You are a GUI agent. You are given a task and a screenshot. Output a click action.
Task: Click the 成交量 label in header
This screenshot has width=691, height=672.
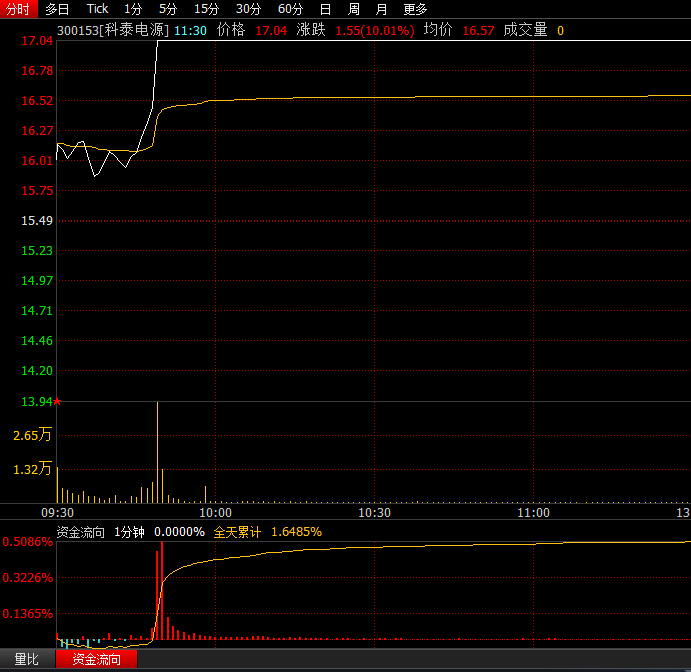click(x=525, y=30)
